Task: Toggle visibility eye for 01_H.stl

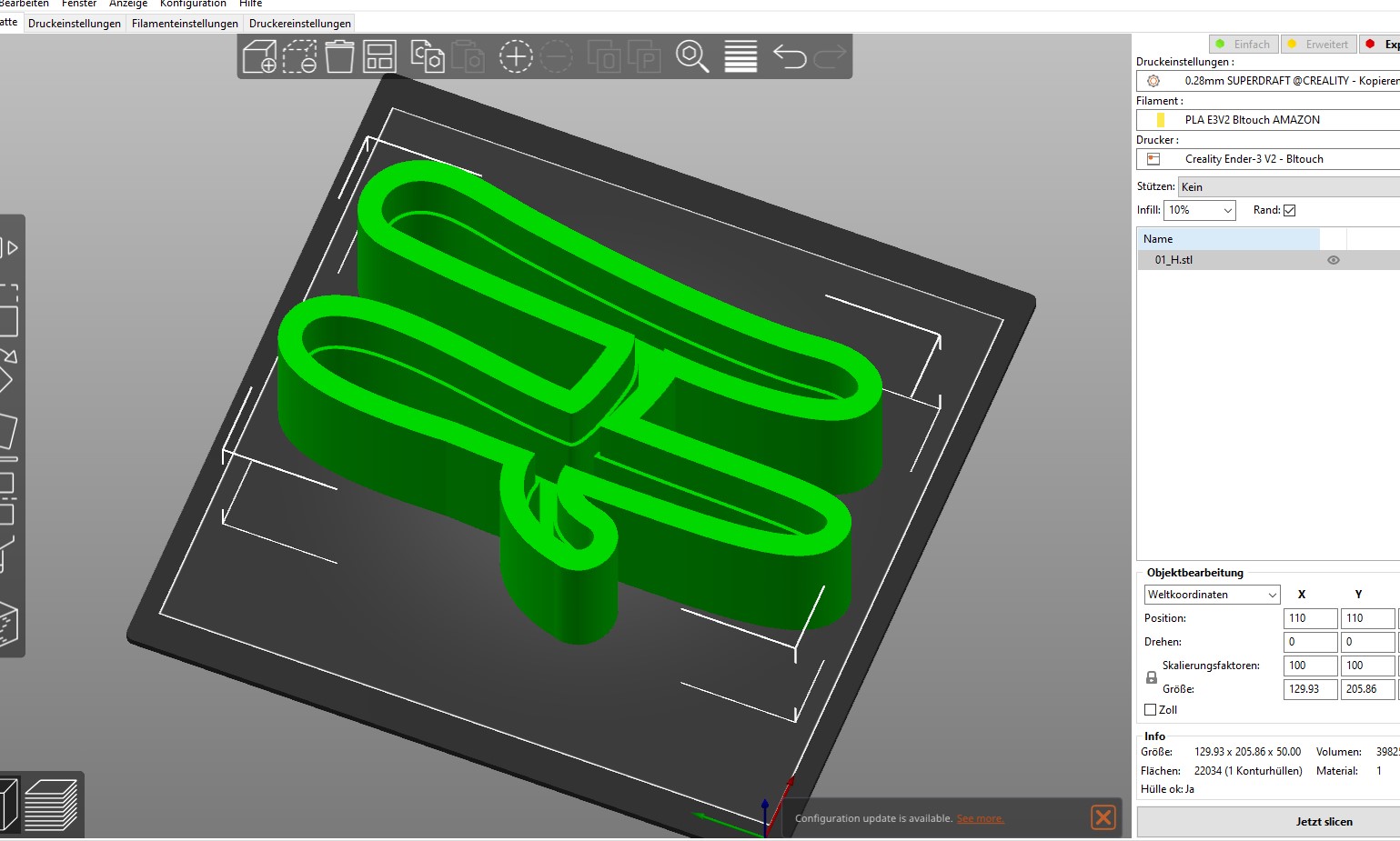Action: tap(1334, 260)
